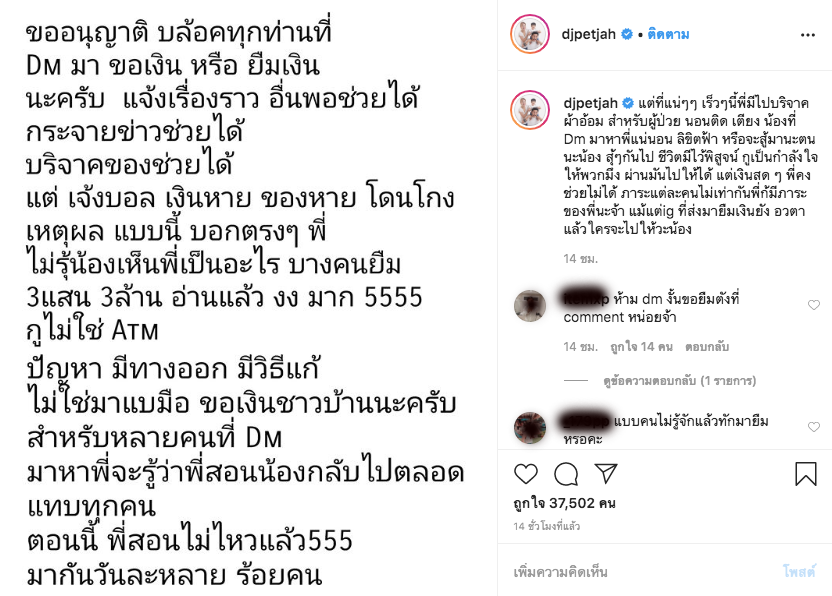Viewport: 832px width, 596px height.
Task: Open the three-dot options menu
Action: pos(808,35)
